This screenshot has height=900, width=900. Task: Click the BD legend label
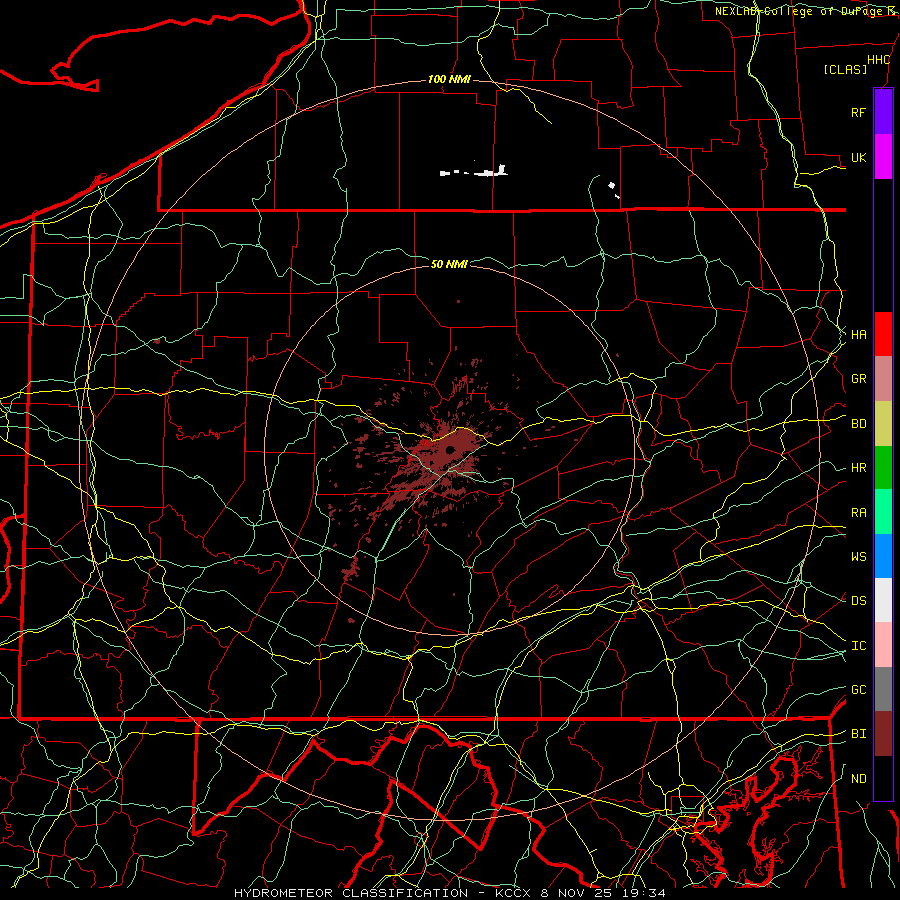click(x=858, y=424)
